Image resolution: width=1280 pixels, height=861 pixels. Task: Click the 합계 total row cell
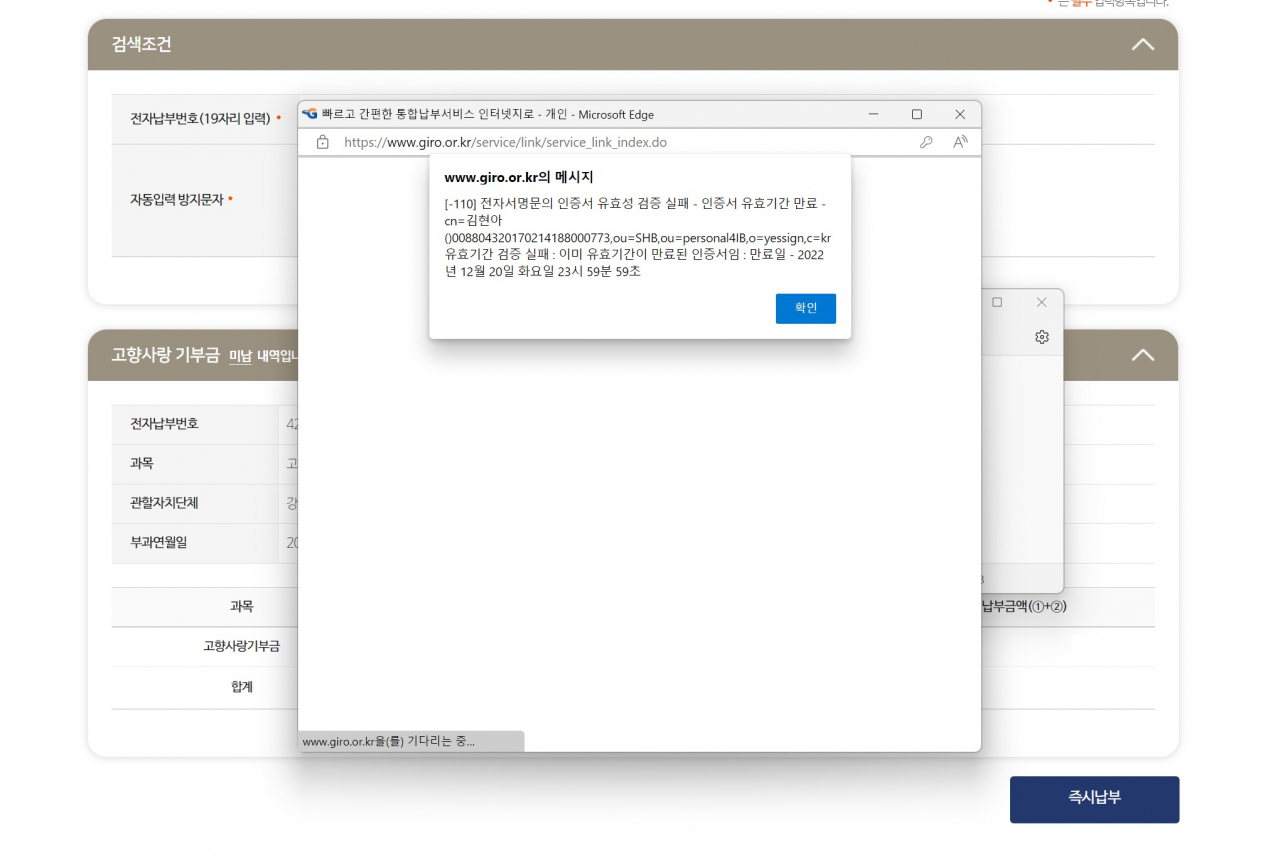coord(241,687)
